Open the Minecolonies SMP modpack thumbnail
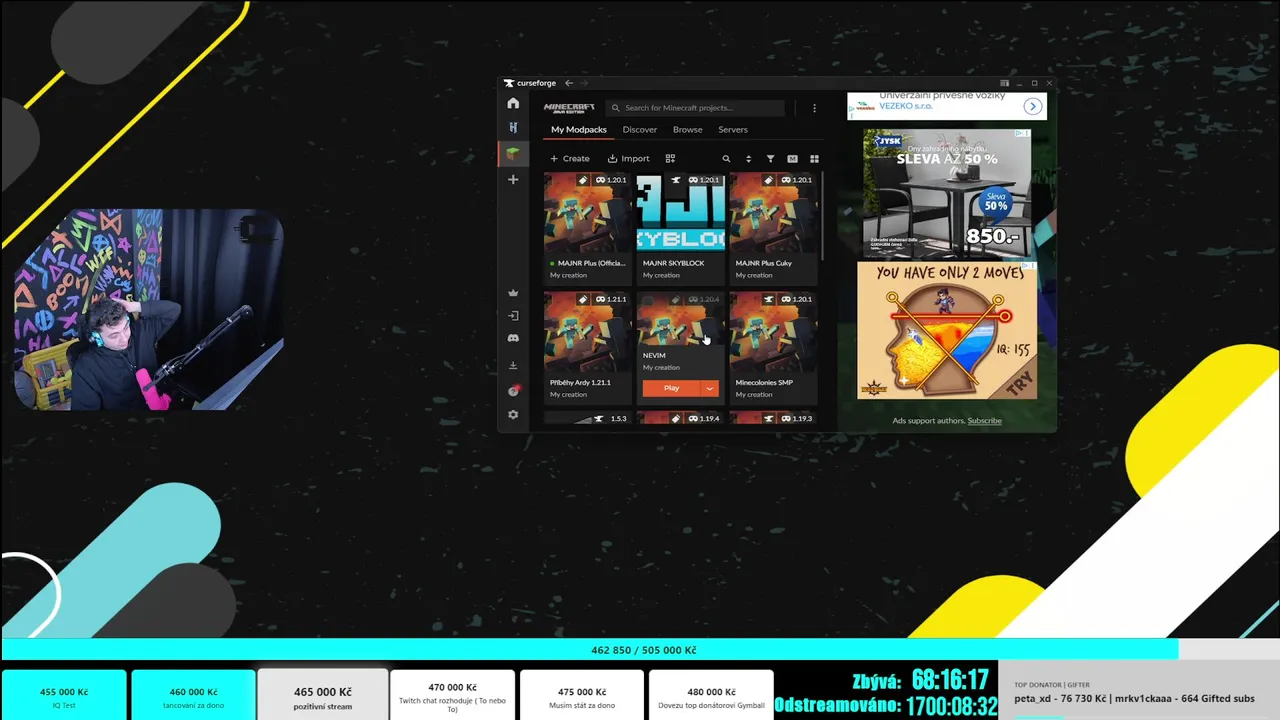 pos(773,332)
